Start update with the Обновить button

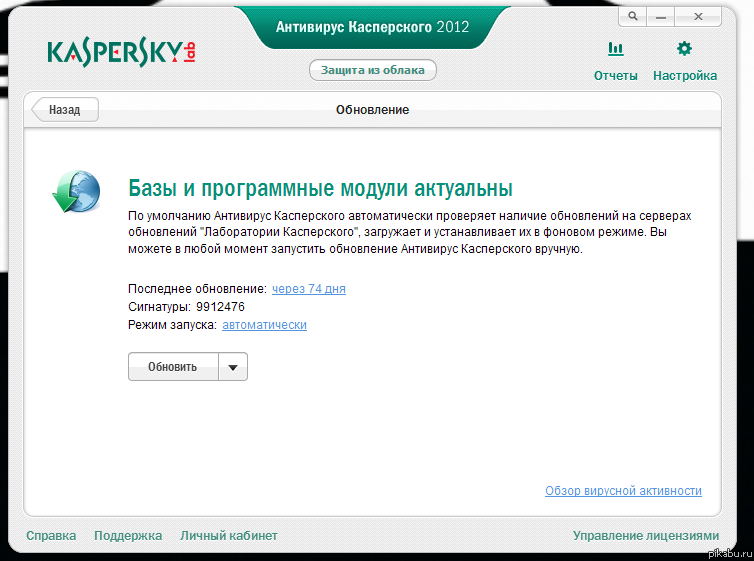tap(173, 367)
